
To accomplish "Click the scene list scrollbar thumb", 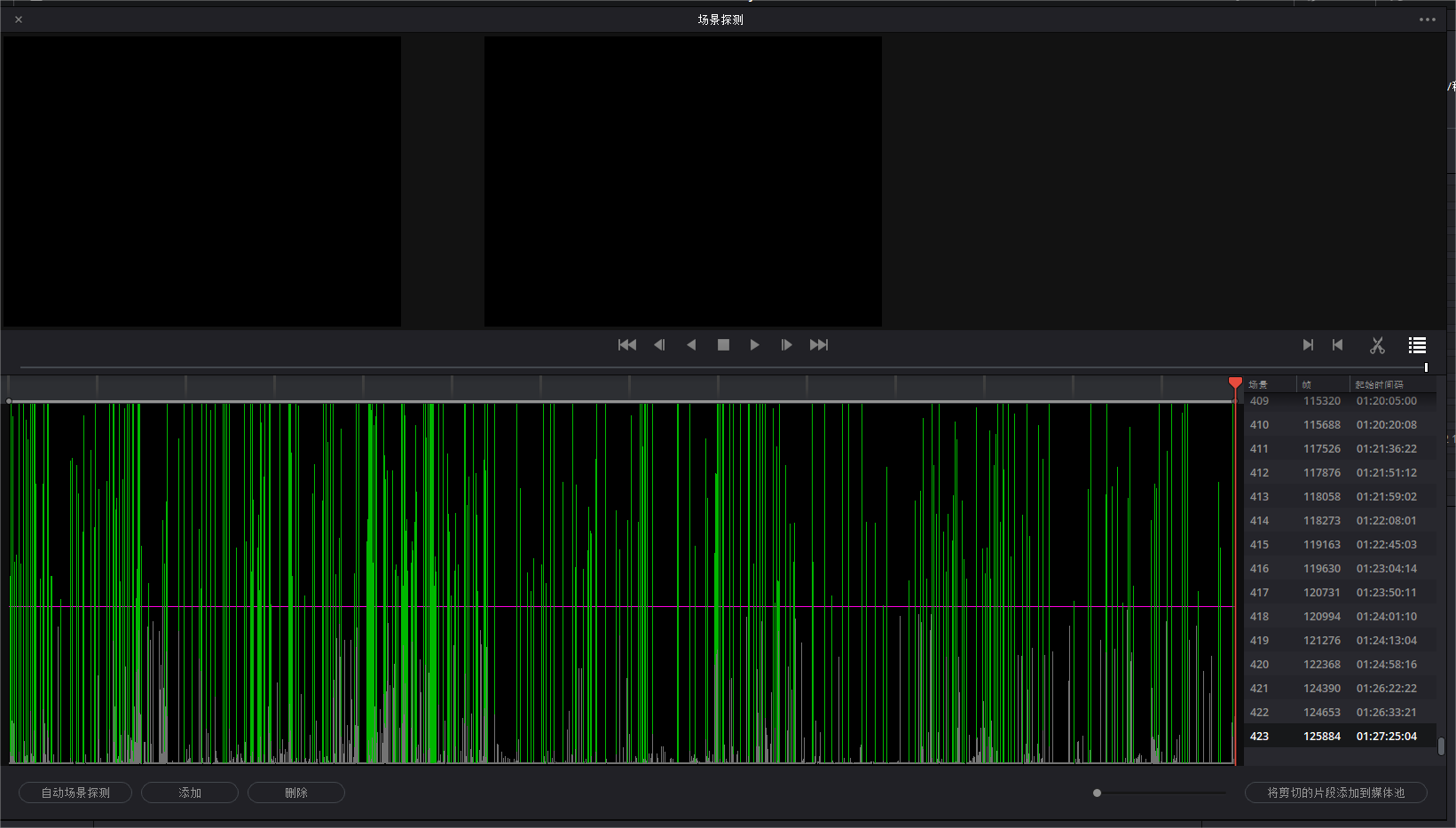I will click(x=1441, y=746).
